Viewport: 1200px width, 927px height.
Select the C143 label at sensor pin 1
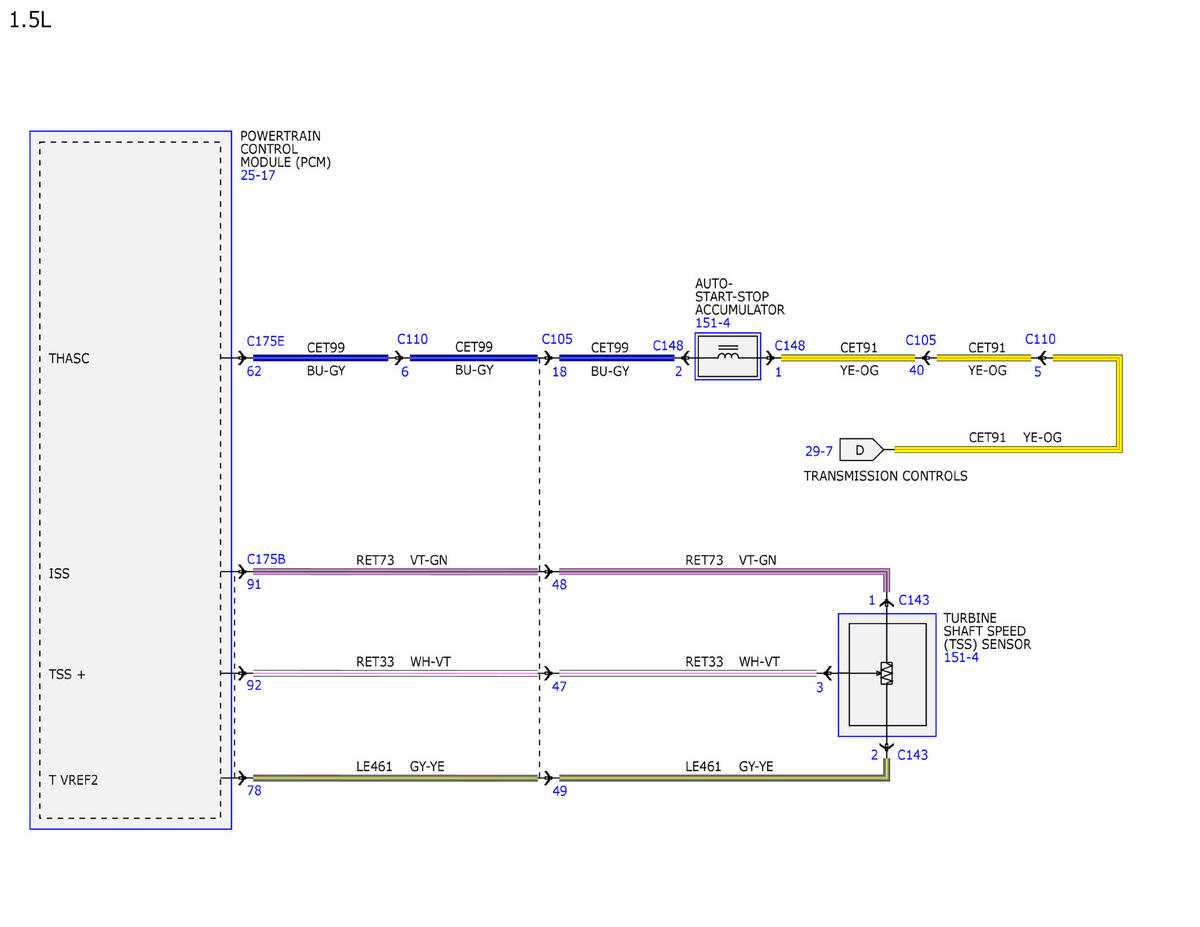click(x=913, y=600)
